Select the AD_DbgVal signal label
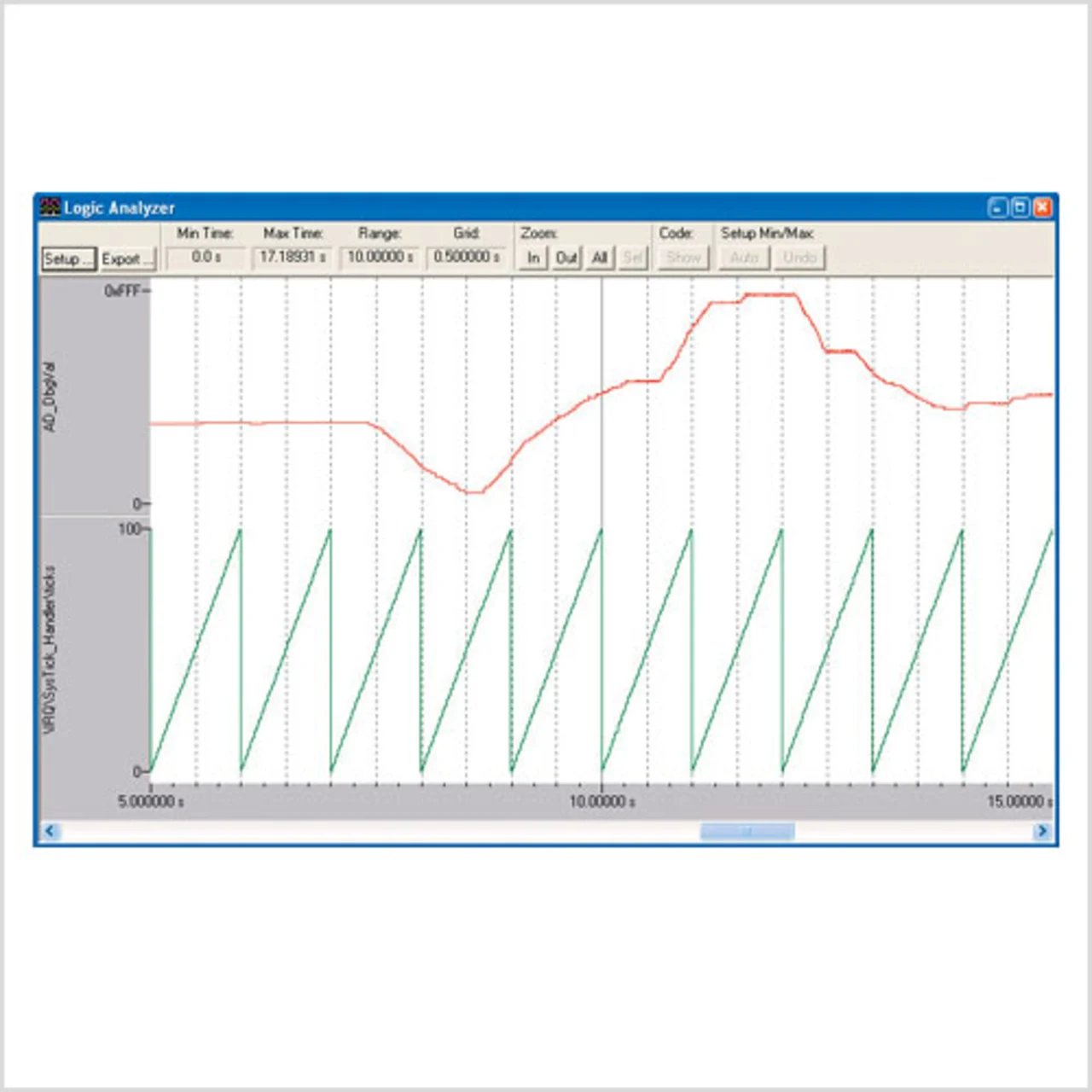The image size is (1092, 1092). pyautogui.click(x=50, y=398)
